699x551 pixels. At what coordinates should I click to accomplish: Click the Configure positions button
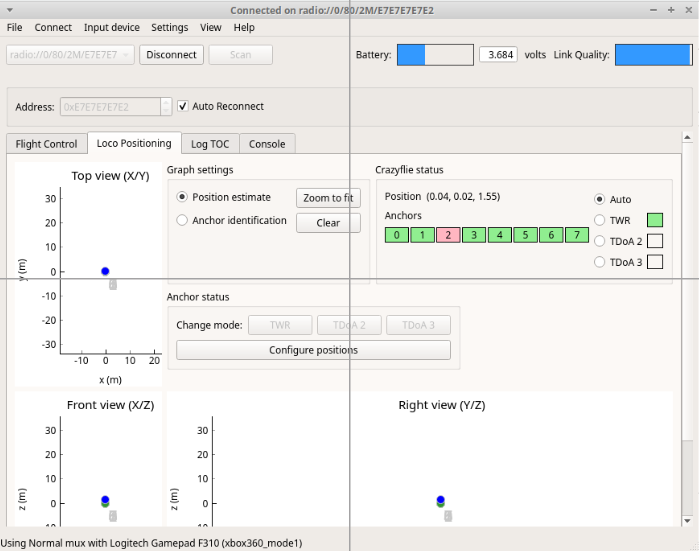tap(313, 350)
